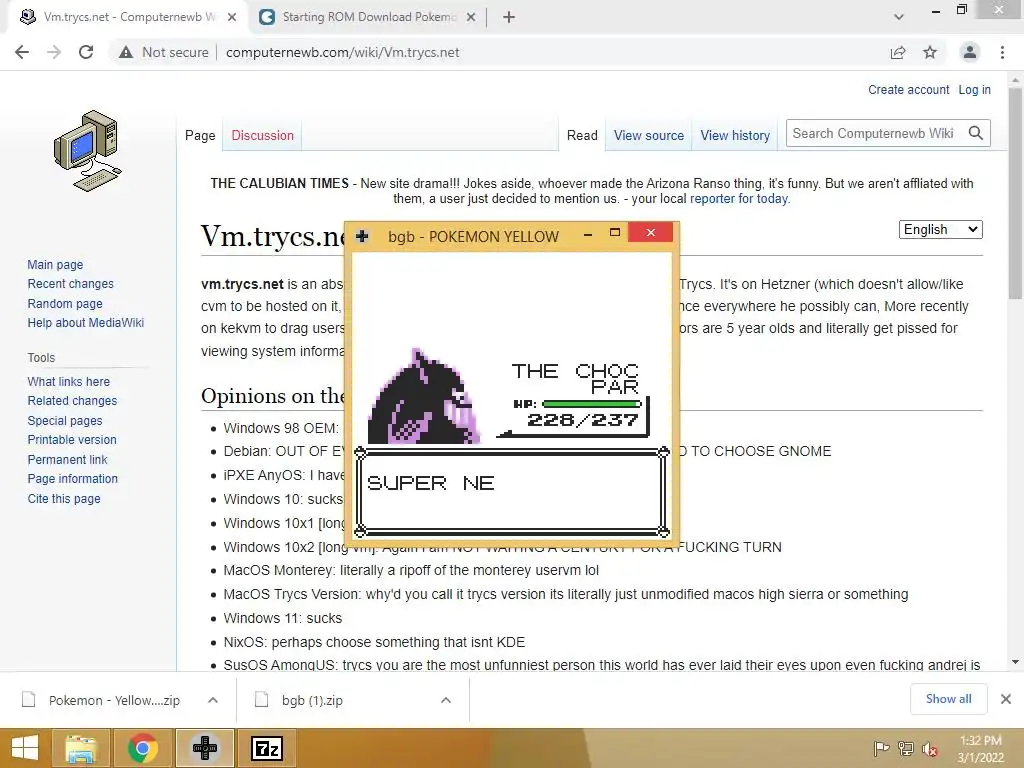1024x768 pixels.
Task: Click the Permanent link
Action: tap(67, 459)
